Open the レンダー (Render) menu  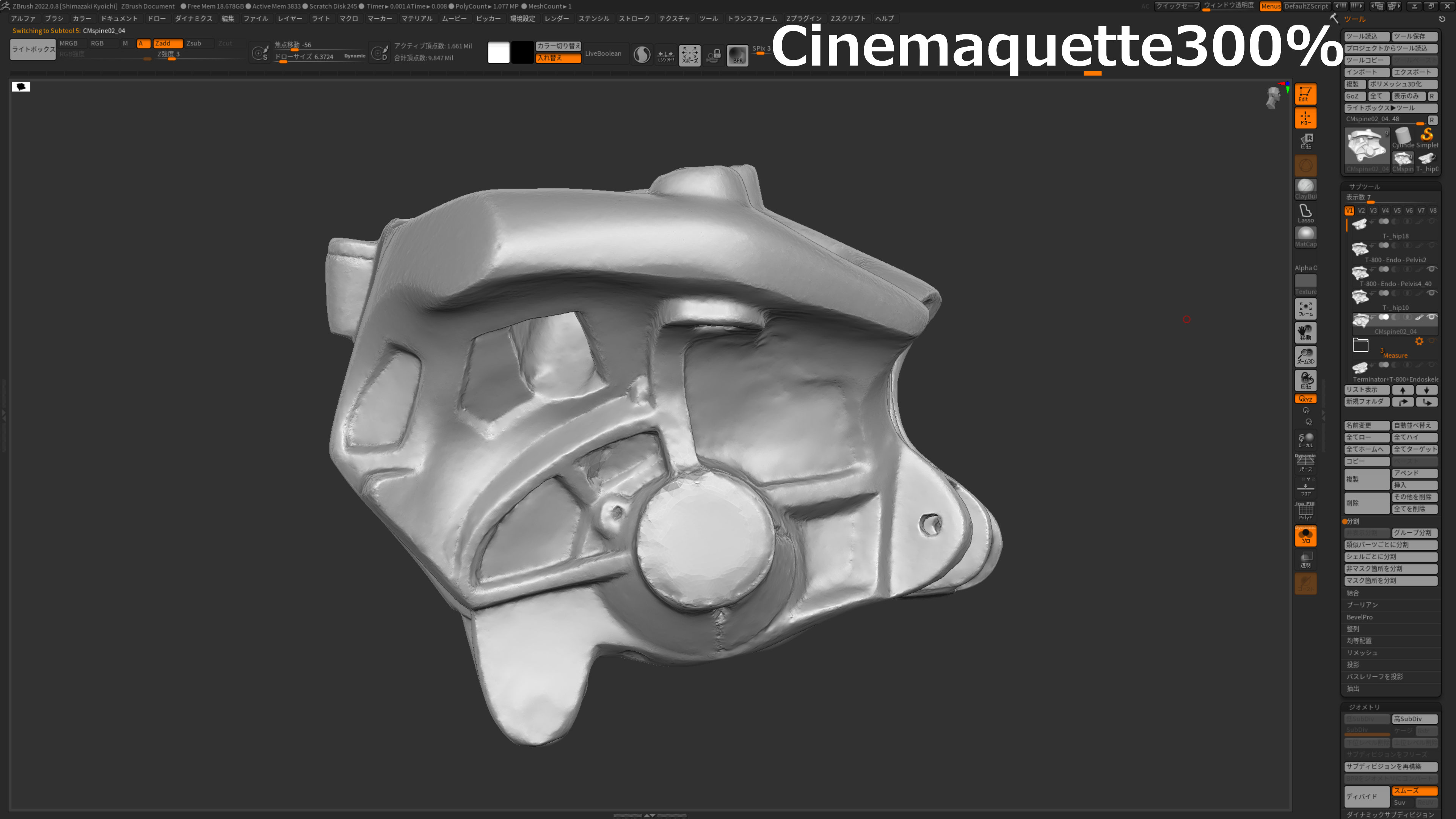point(557,19)
